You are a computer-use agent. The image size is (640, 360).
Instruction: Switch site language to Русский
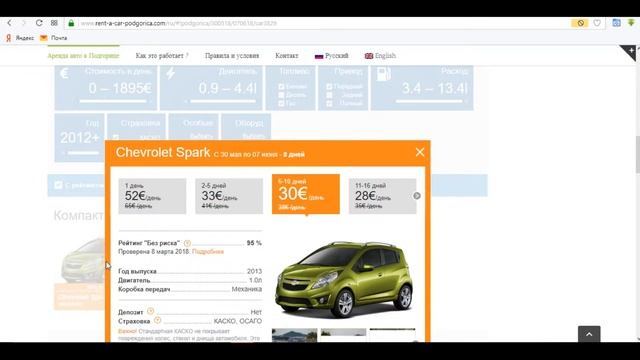(331, 56)
